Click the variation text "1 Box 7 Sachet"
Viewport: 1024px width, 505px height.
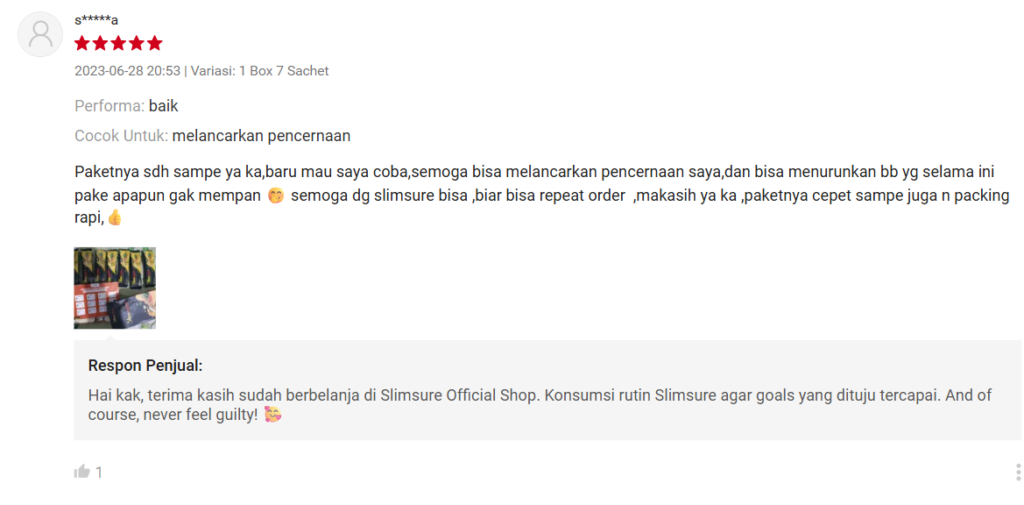(283, 71)
